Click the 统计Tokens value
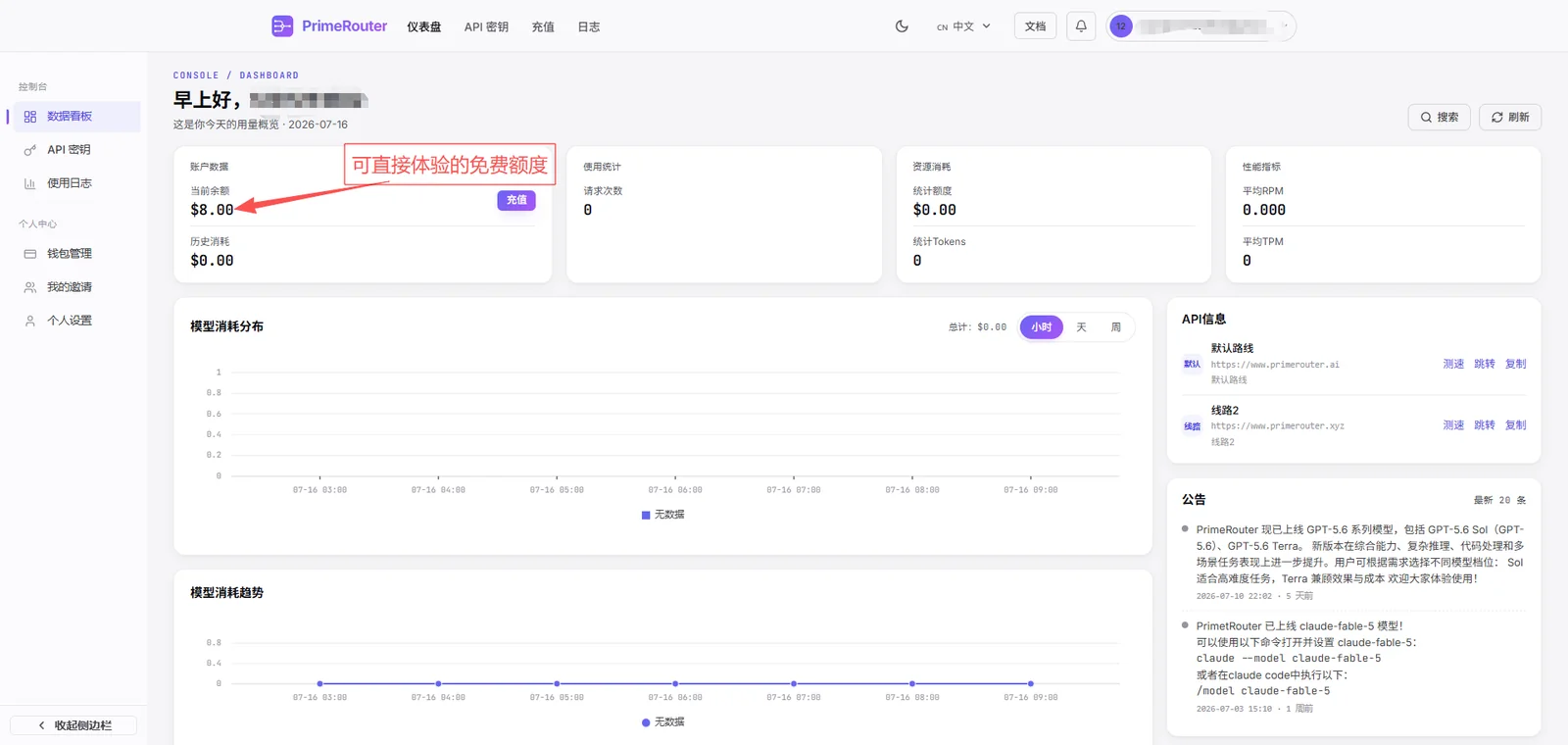This screenshot has width=1568, height=745. (917, 261)
